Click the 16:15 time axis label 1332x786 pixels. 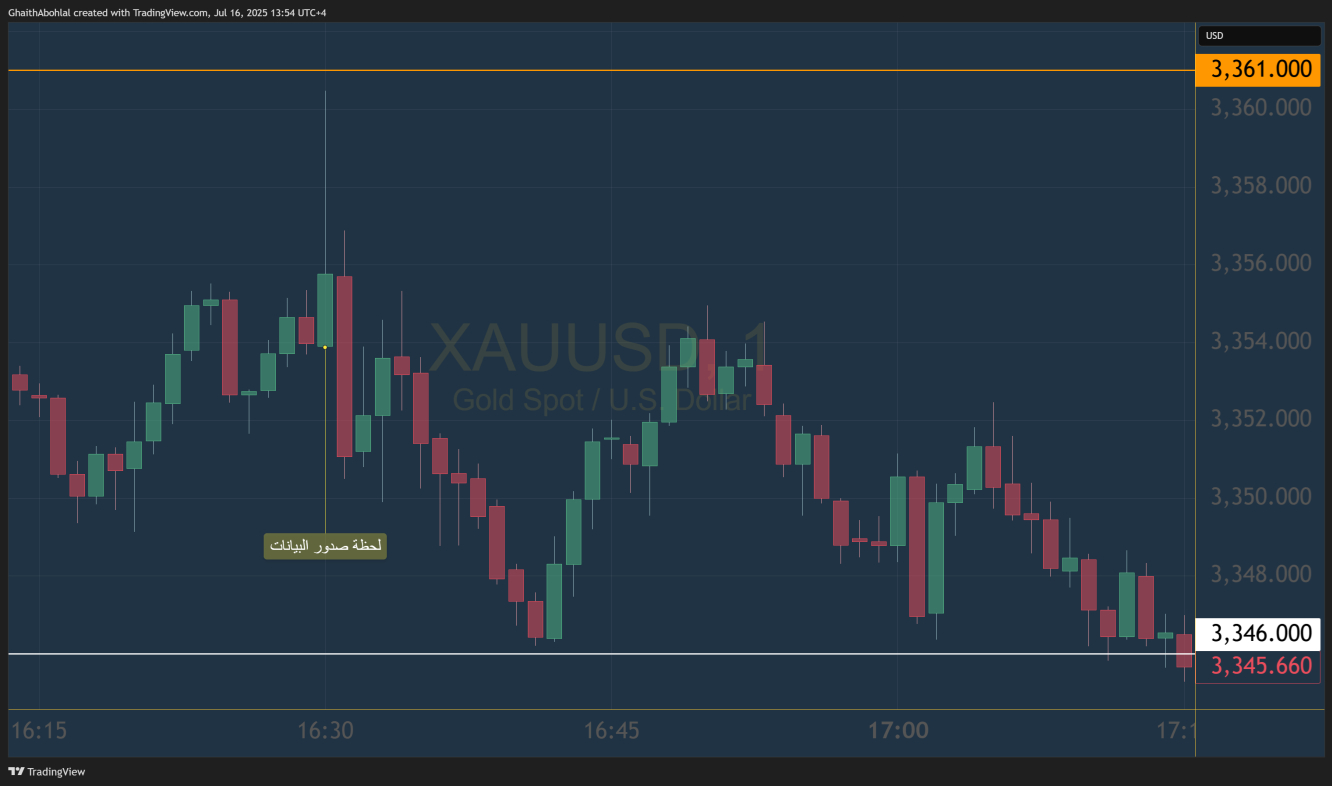[x=38, y=731]
